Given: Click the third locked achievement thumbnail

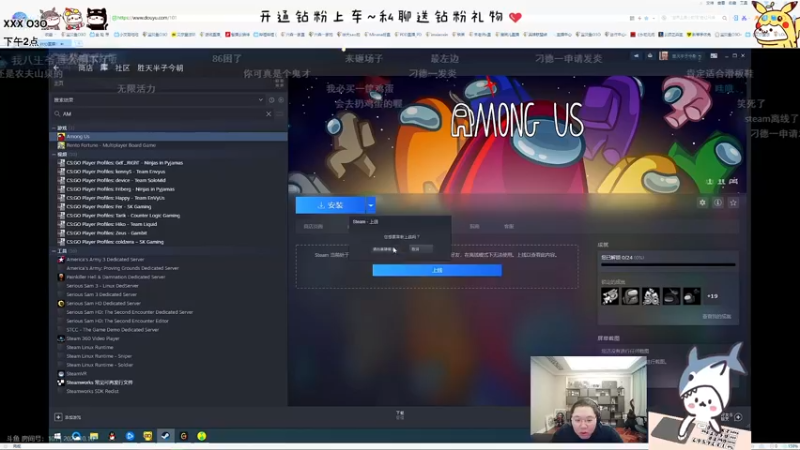Looking at the screenshot, I should pyautogui.click(x=651, y=296).
